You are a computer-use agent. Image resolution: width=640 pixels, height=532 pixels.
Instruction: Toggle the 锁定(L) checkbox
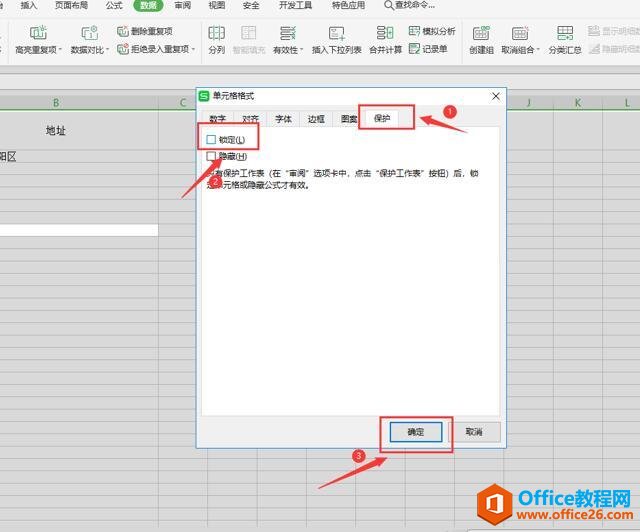tap(211, 140)
